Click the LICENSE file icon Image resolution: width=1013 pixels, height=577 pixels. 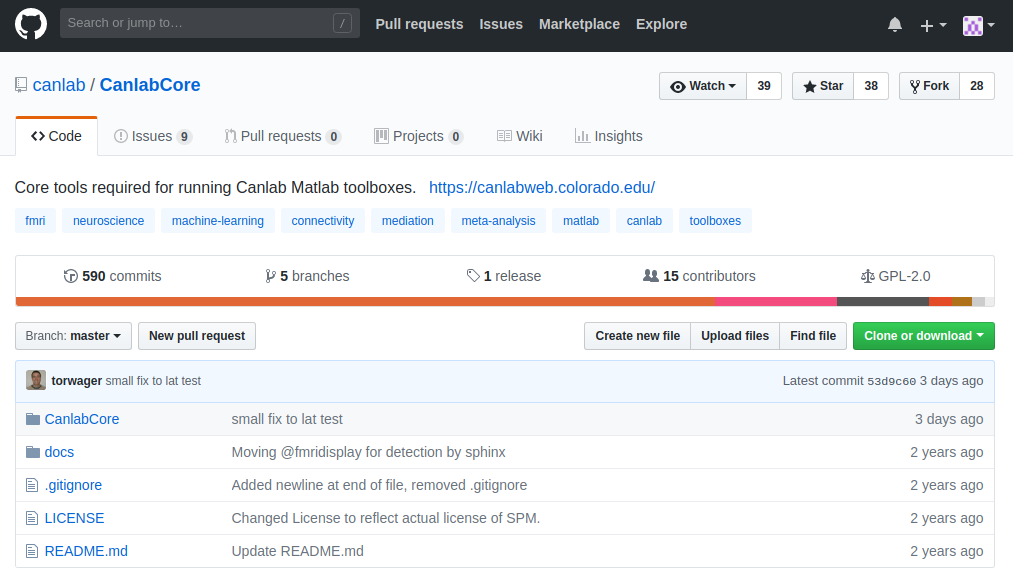point(32,518)
